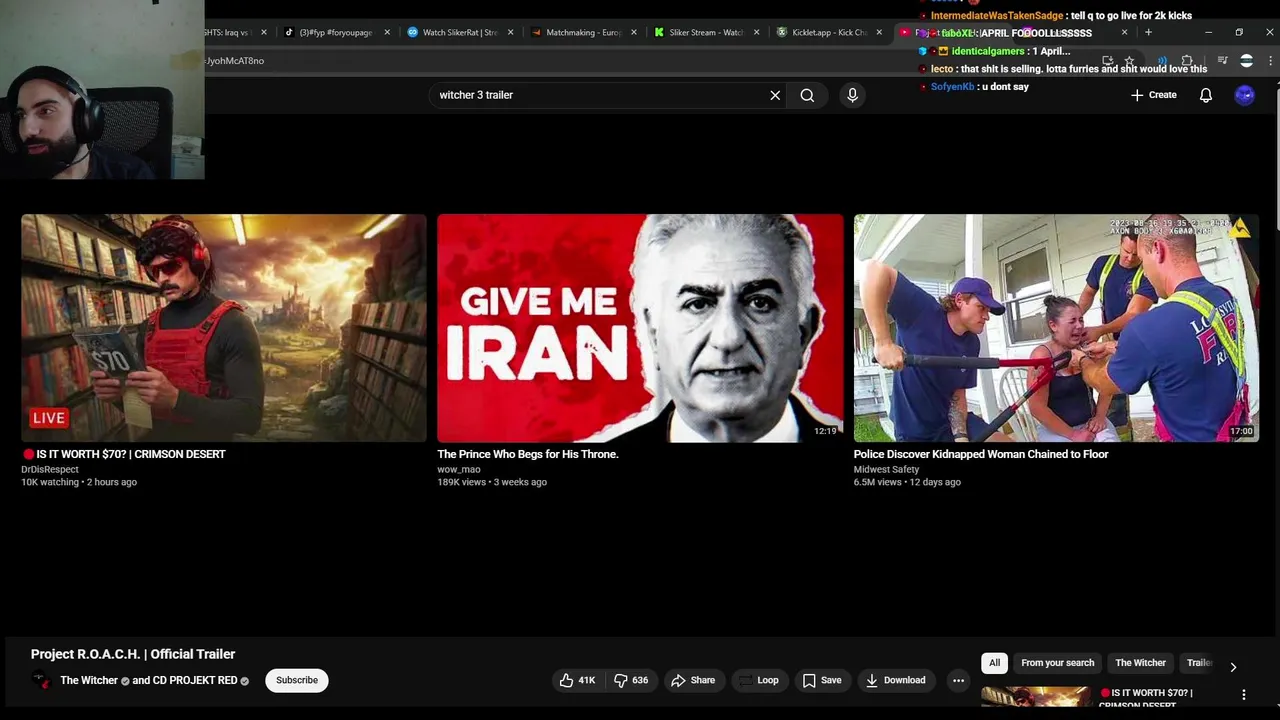Screen dimensions: 1280x720
Task: Toggle Loop for this video
Action: point(758,680)
